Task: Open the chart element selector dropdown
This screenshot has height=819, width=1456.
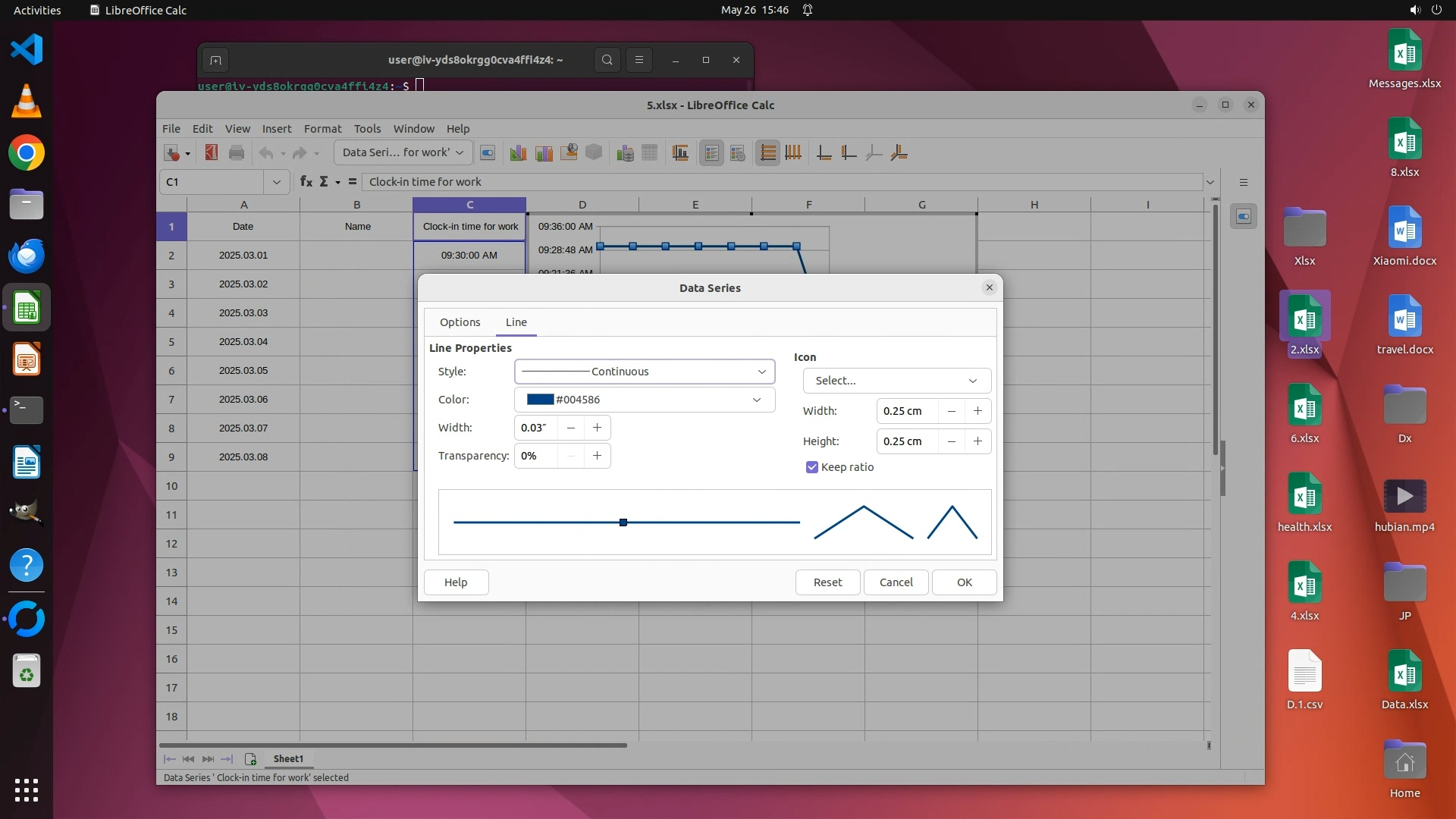Action: 403,152
